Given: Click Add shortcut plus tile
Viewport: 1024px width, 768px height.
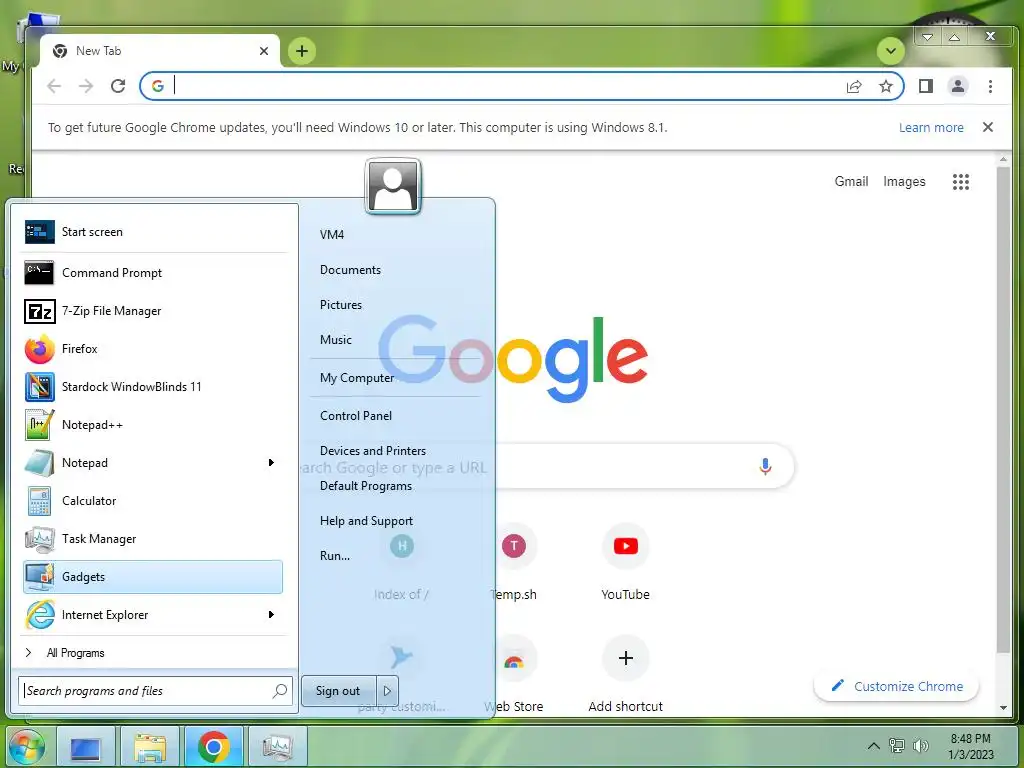Looking at the screenshot, I should (x=626, y=675).
